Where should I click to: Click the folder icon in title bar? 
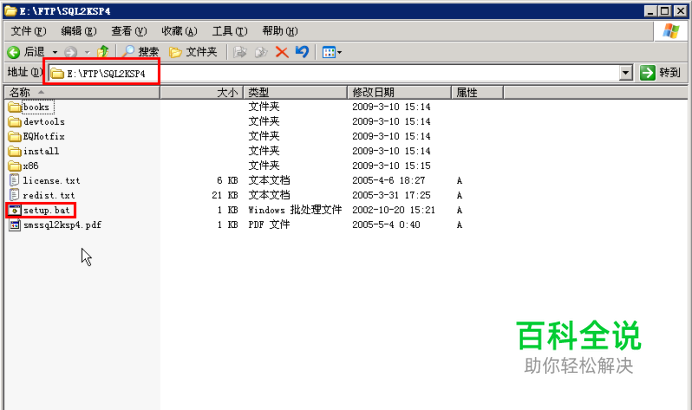click(x=10, y=11)
